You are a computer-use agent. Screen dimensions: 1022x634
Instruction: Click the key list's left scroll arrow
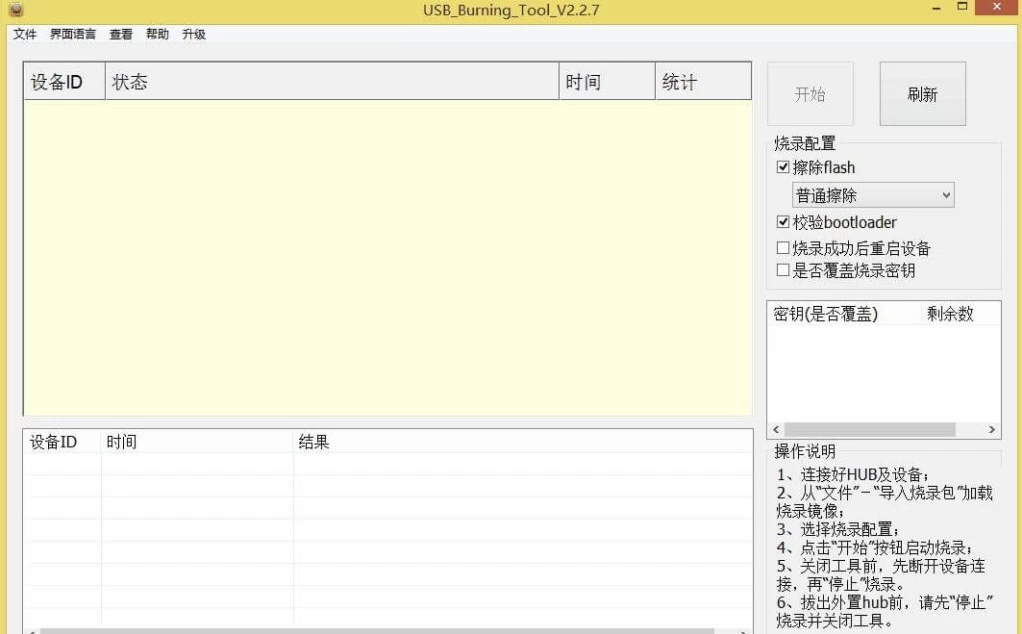(x=777, y=430)
